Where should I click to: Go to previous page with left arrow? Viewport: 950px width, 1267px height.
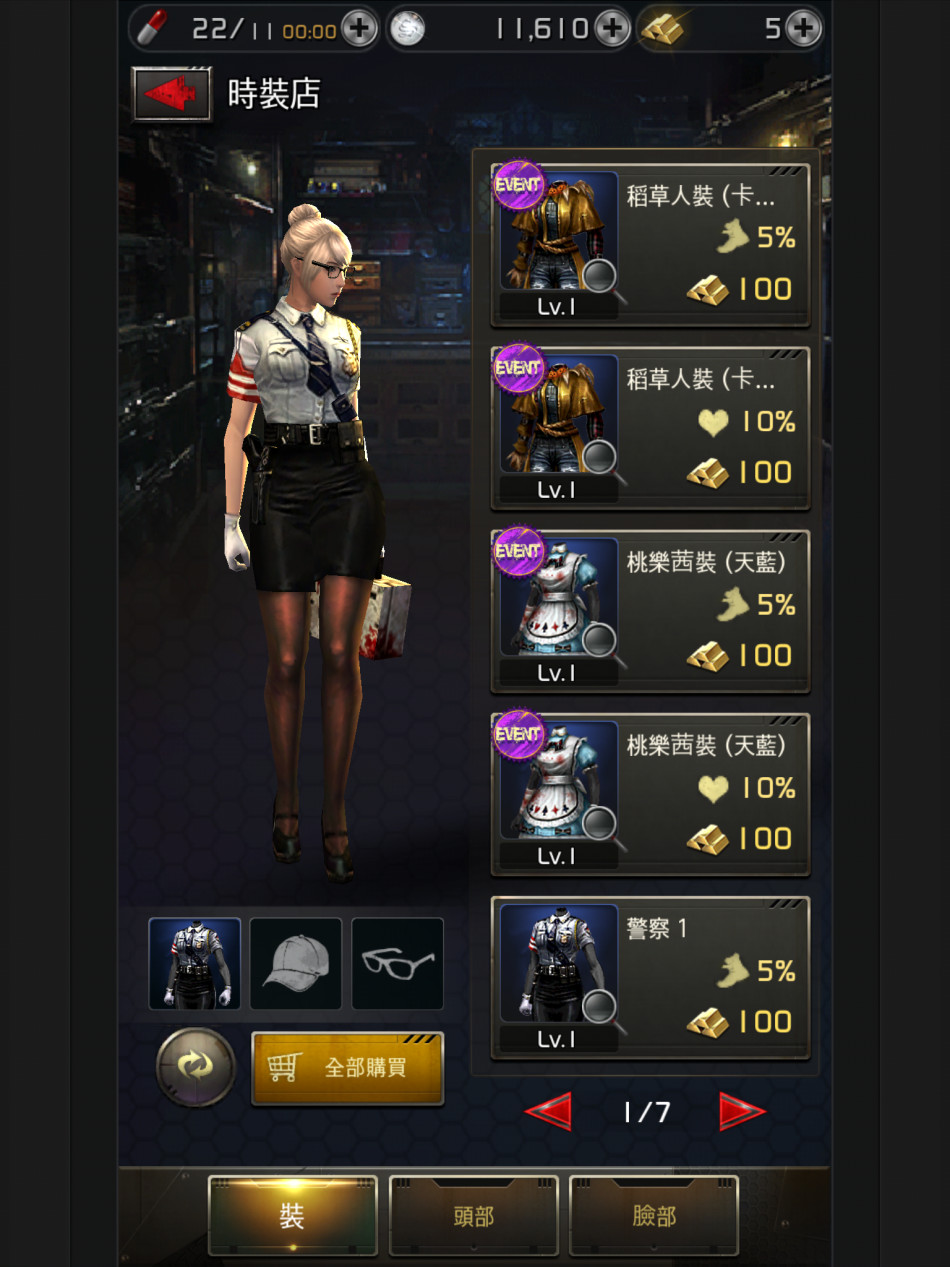548,1112
